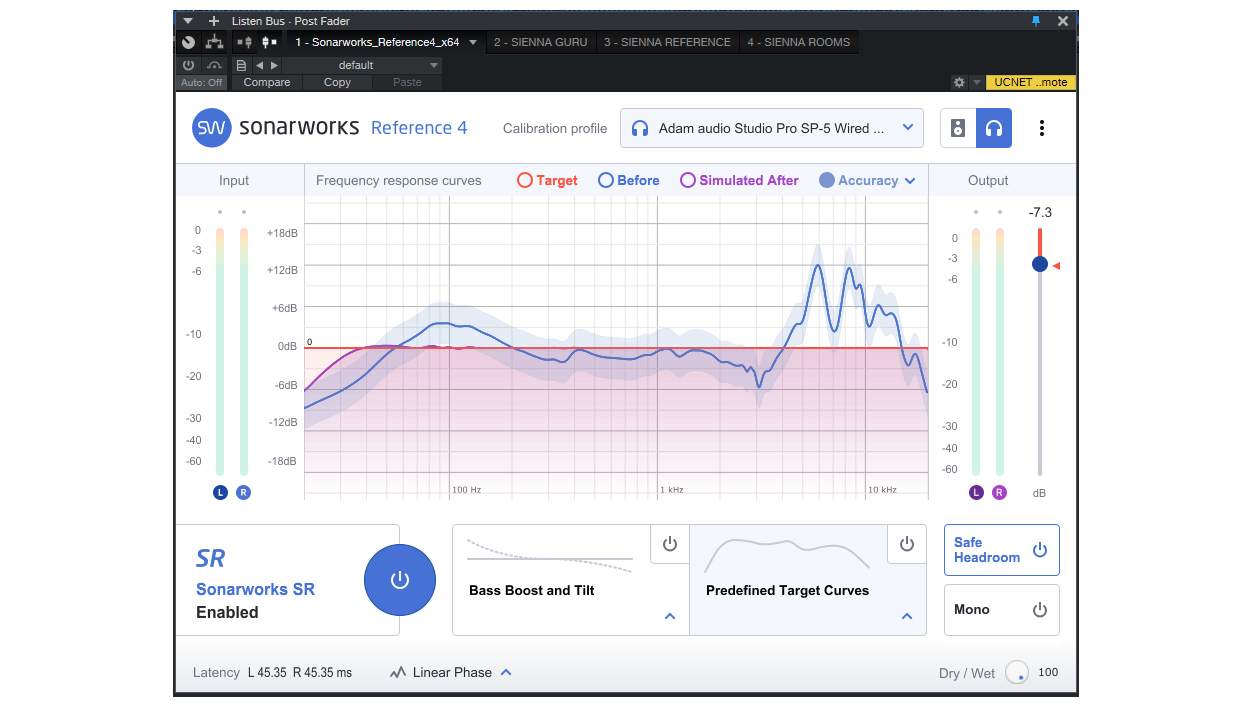Expand the Linear Phase filter options

506,672
